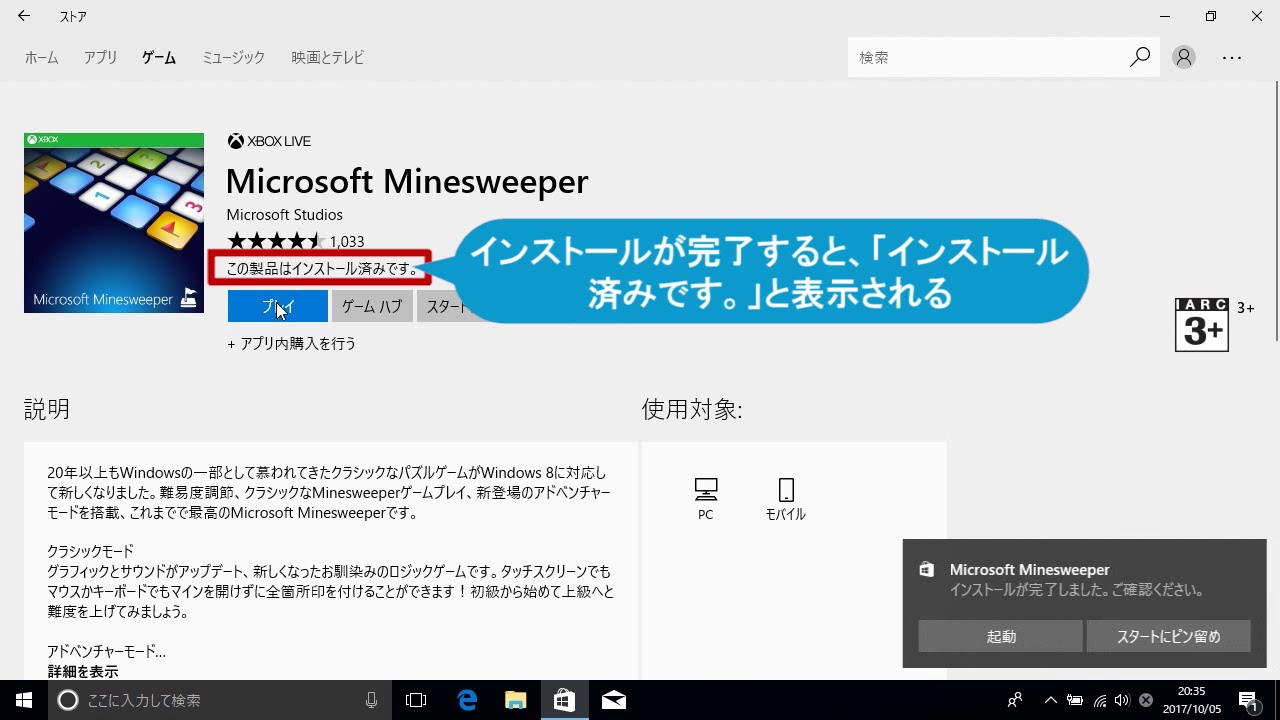1280x720 pixels.
Task: Open the ホーム tab
Action: pos(41,58)
